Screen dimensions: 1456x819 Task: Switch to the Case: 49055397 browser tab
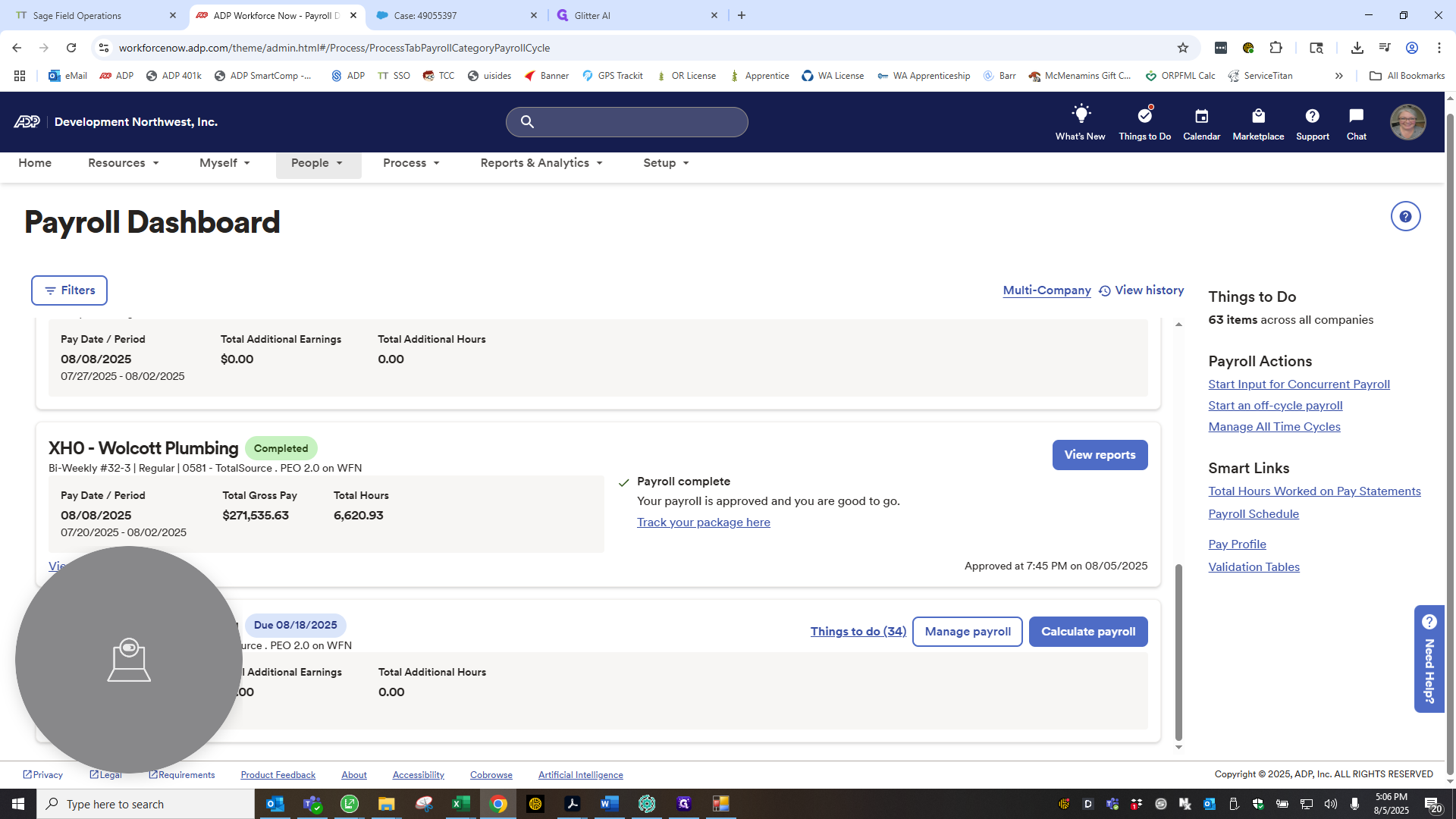coord(457,15)
